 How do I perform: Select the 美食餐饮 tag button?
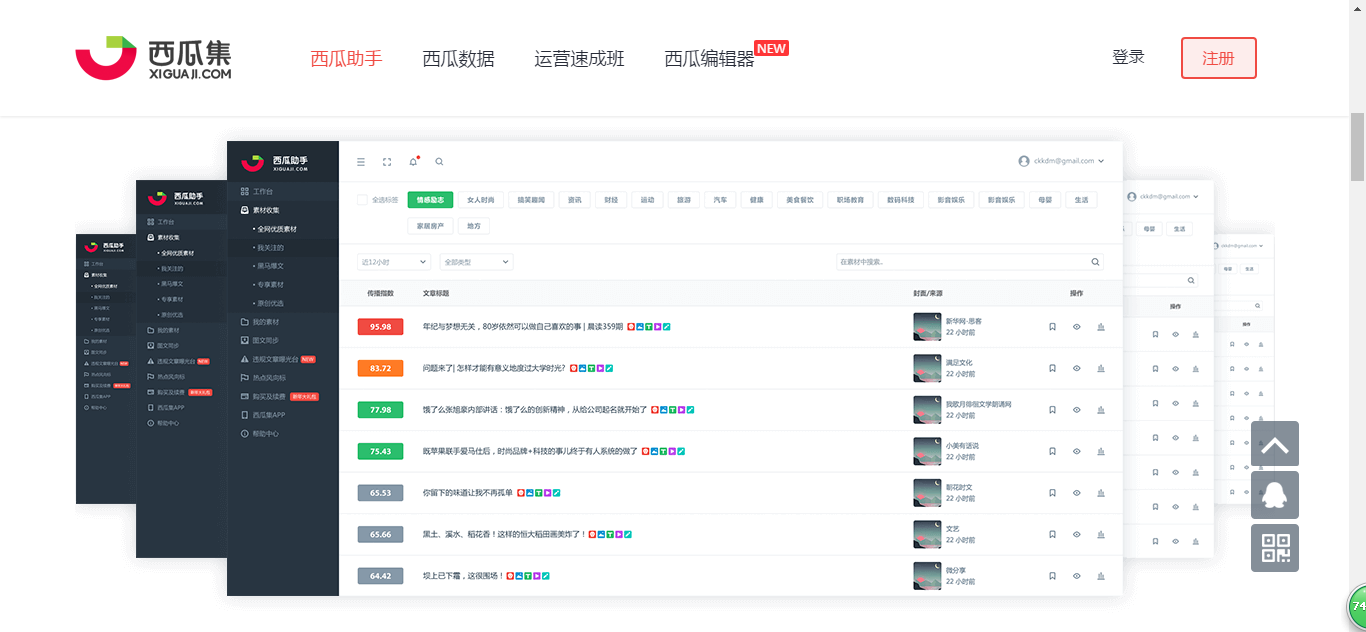800,200
